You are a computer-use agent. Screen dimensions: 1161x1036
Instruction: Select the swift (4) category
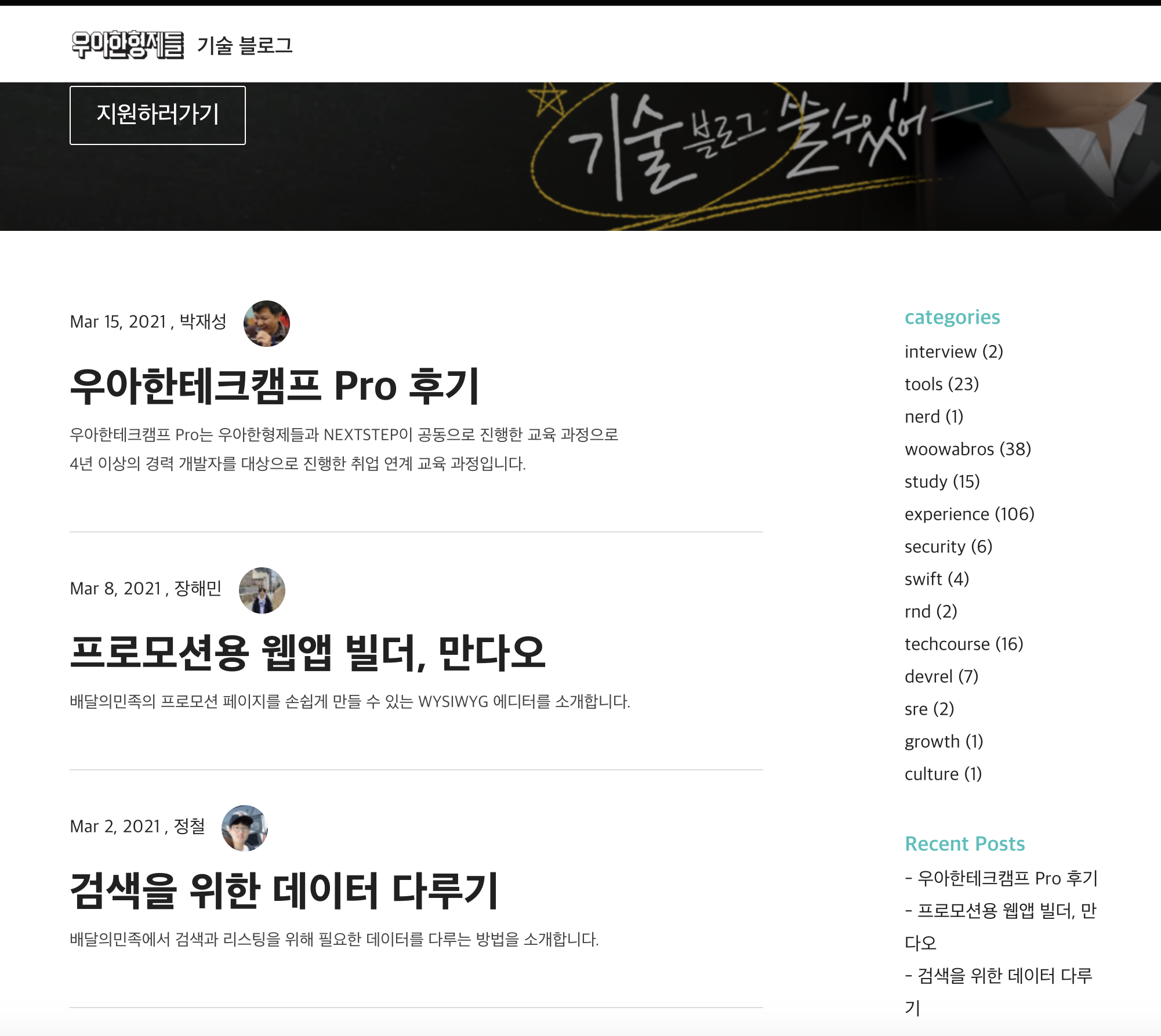pos(937,579)
